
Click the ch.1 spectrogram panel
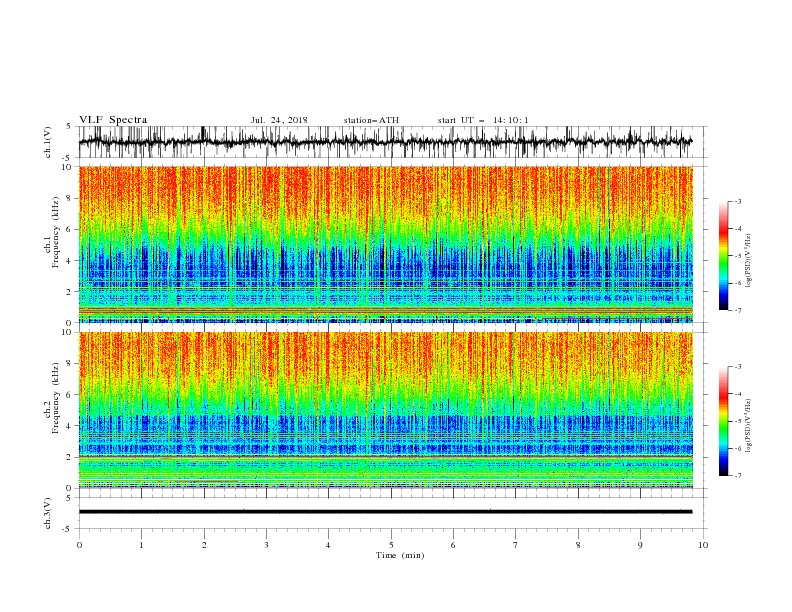pyautogui.click(x=385, y=244)
